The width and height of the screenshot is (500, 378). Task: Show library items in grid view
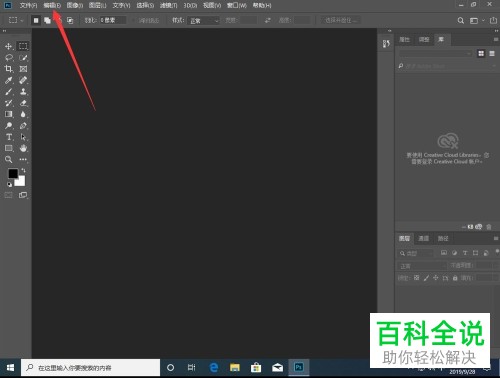pyautogui.click(x=481, y=54)
